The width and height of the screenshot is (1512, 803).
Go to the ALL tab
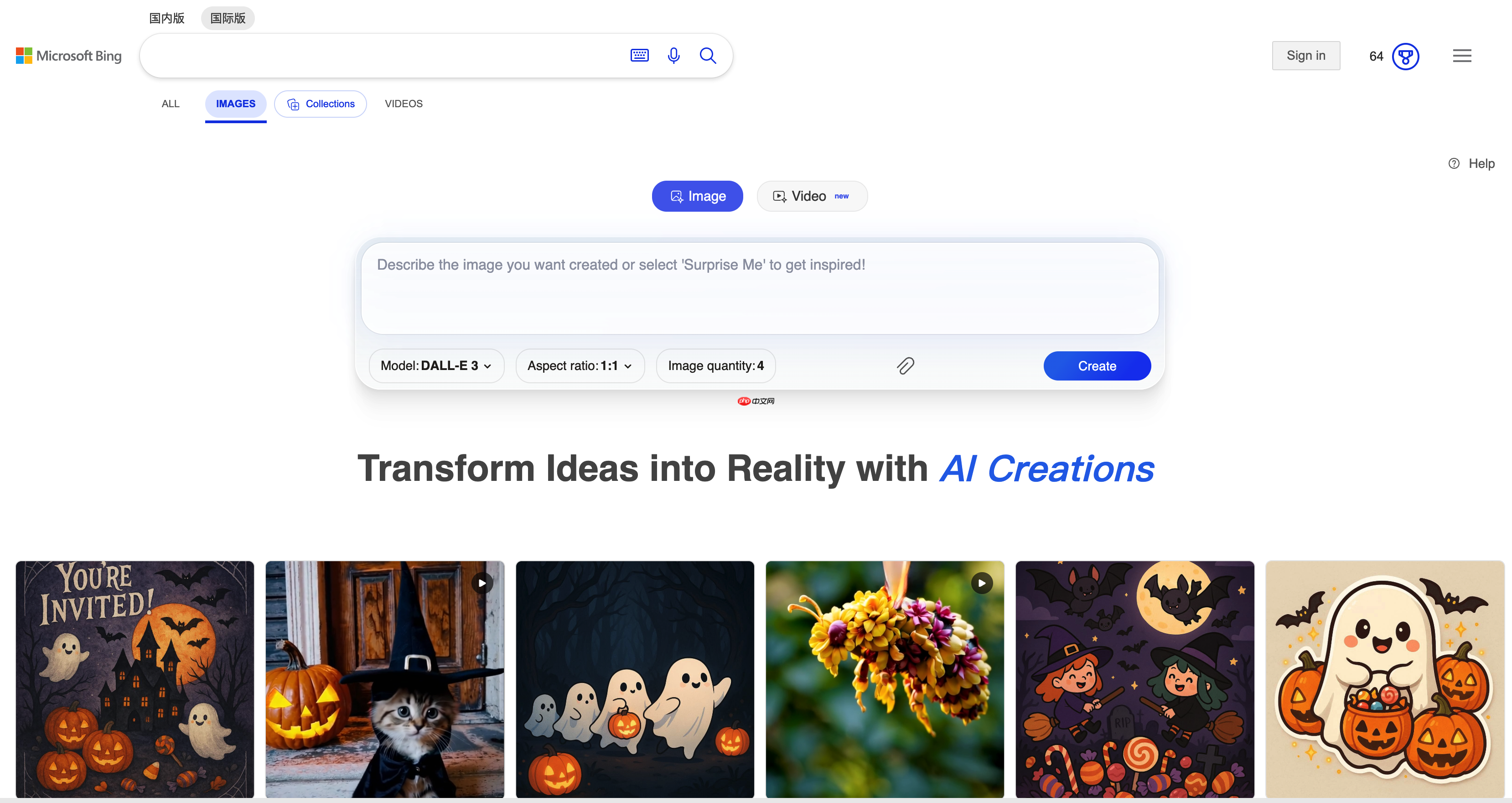pyautogui.click(x=170, y=104)
